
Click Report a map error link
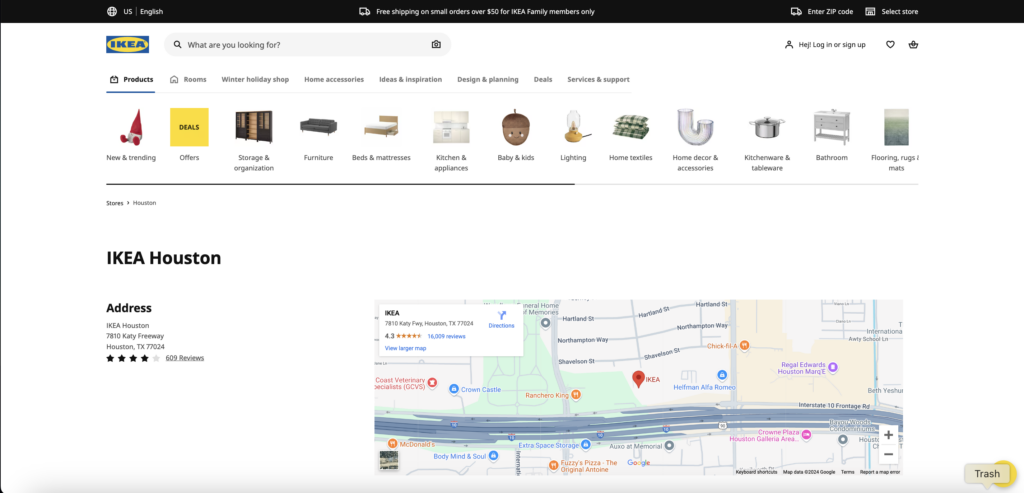(x=880, y=471)
